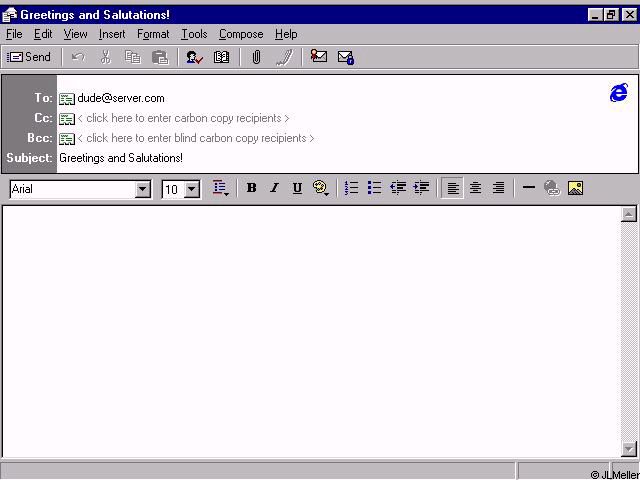The height and width of the screenshot is (480, 640).
Task: Undo the last action
Action: point(78,57)
